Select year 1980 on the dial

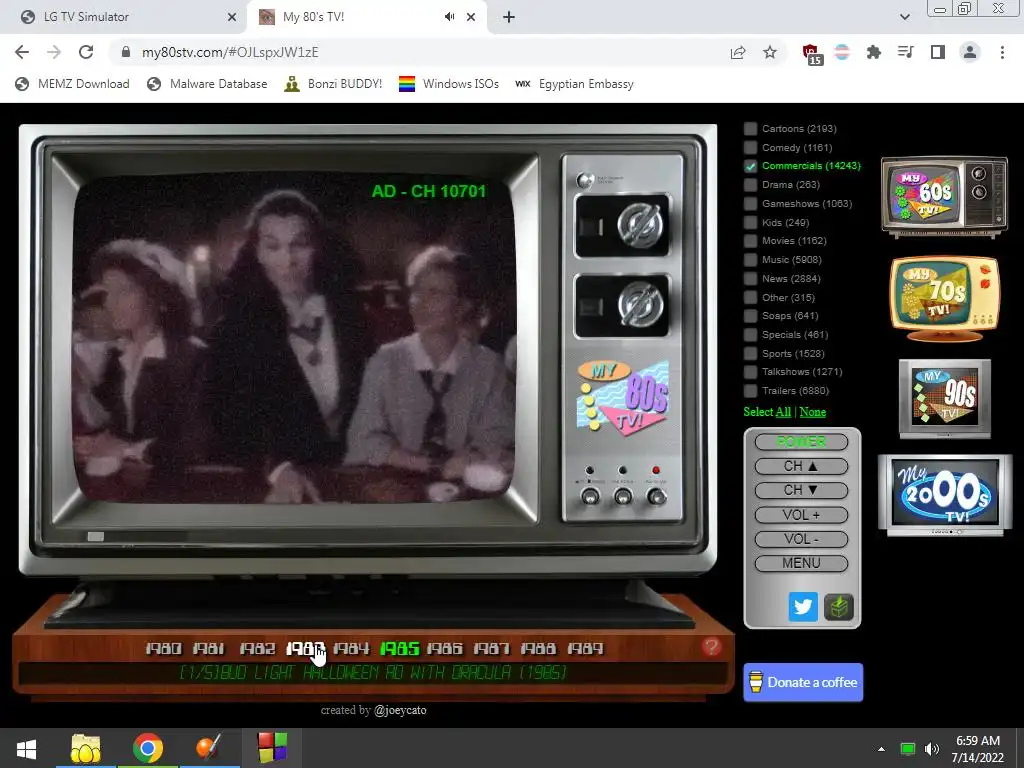point(163,648)
